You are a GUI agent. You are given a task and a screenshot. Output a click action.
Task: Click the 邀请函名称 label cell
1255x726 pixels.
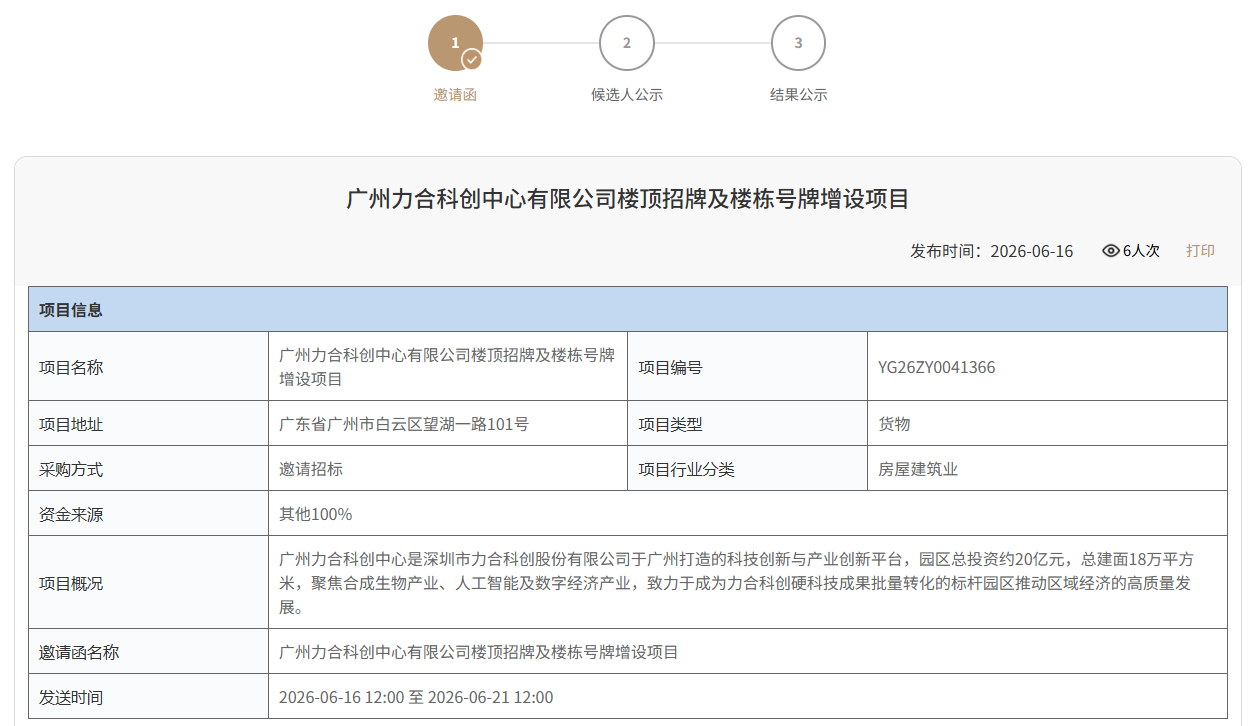point(149,652)
